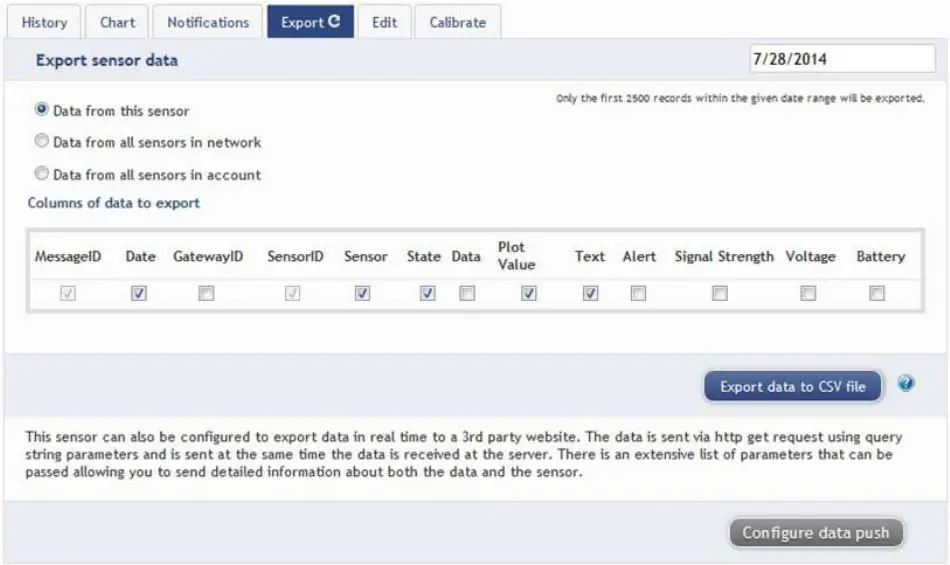Click the GatewayID column header
Viewport: 950px width, 565px height.
208,256
